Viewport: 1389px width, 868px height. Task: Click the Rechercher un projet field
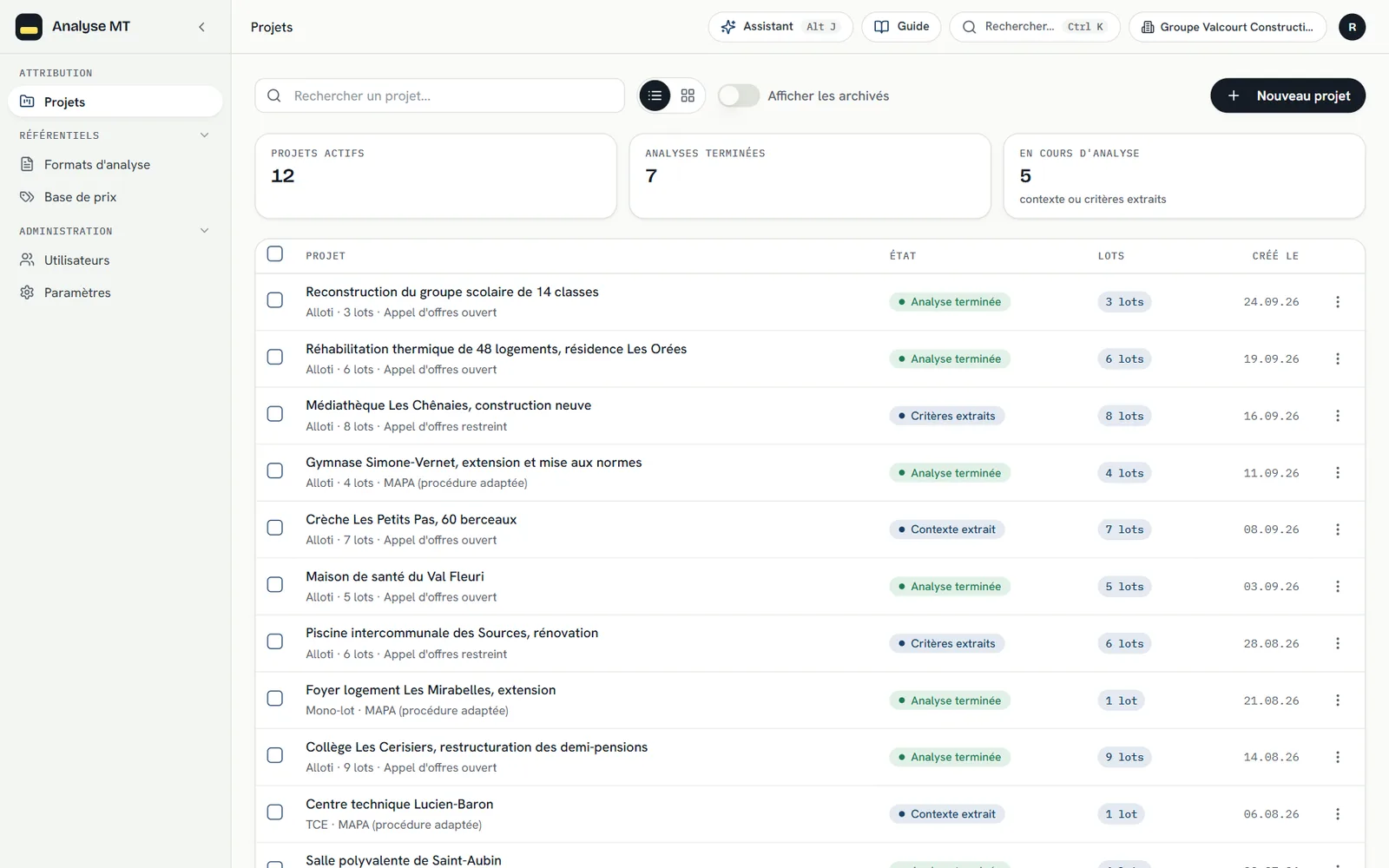439,95
